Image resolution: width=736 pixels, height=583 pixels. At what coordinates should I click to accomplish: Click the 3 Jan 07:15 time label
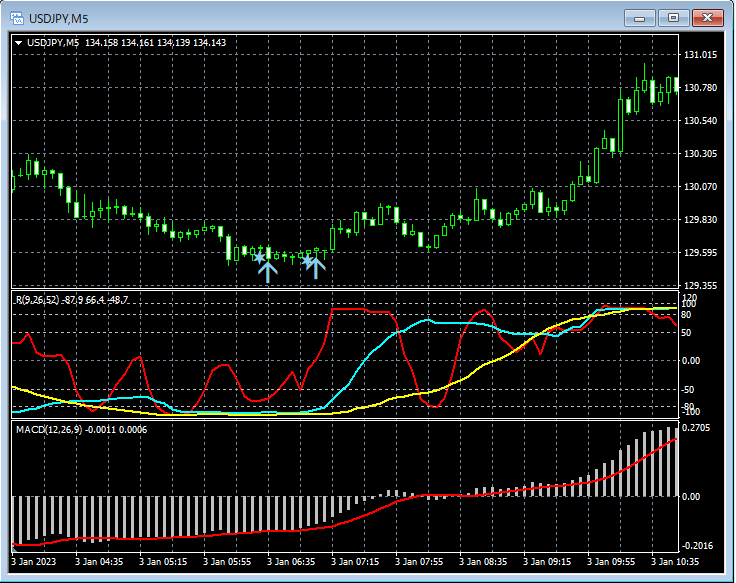pyautogui.click(x=355, y=561)
